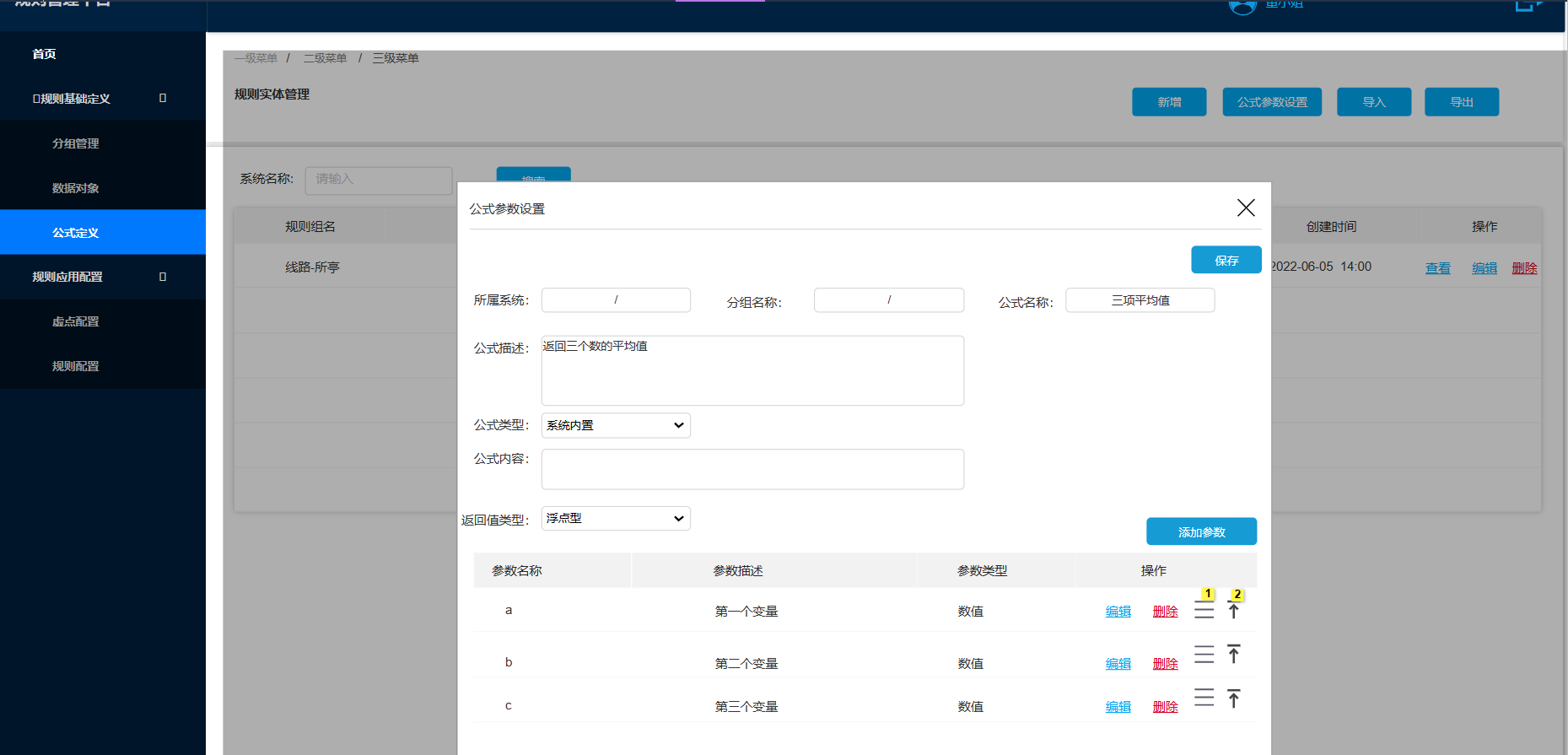
Task: Click 删除 link for parameter a
Action: (x=1166, y=612)
